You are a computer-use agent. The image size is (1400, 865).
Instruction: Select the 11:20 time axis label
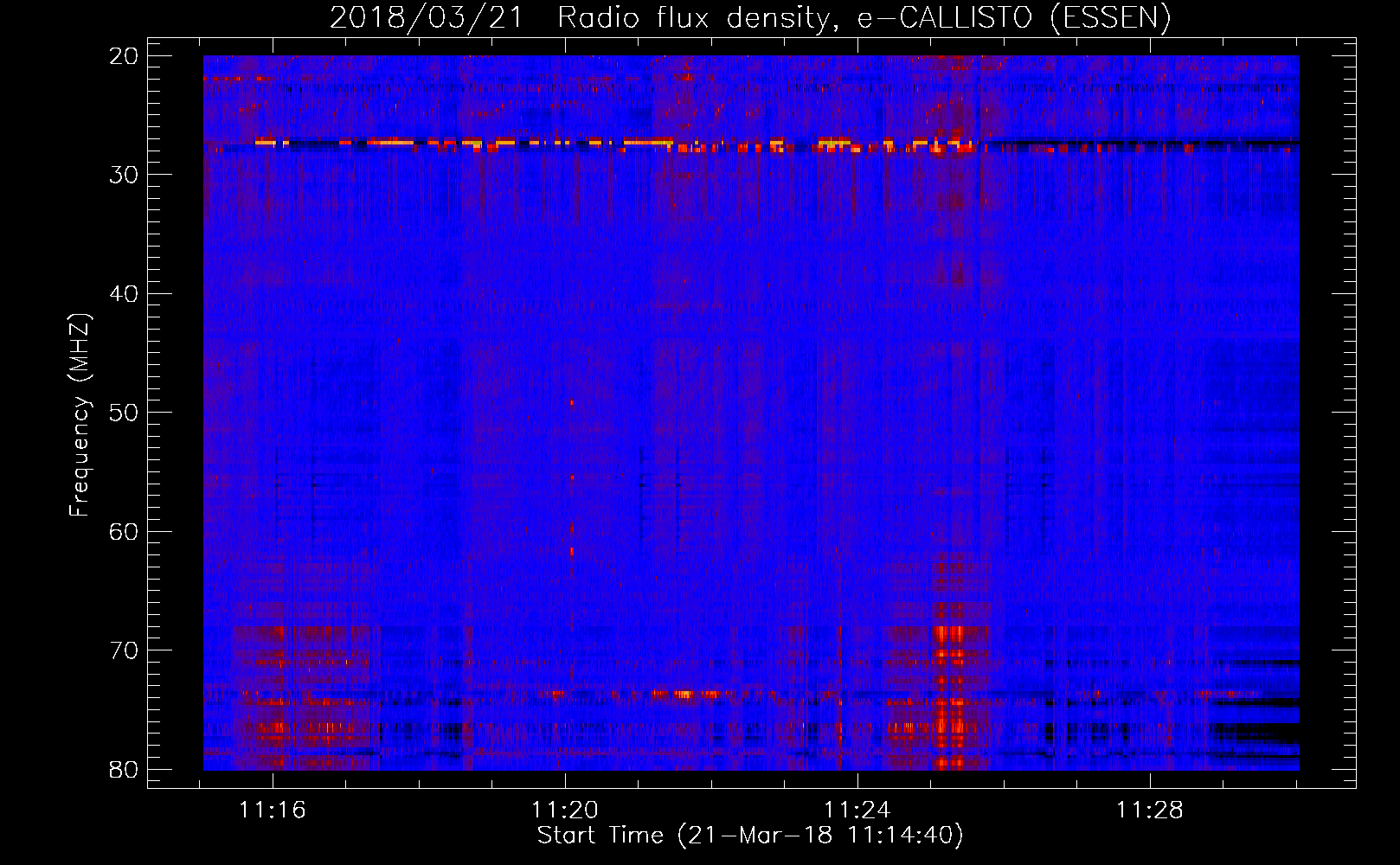point(565,811)
